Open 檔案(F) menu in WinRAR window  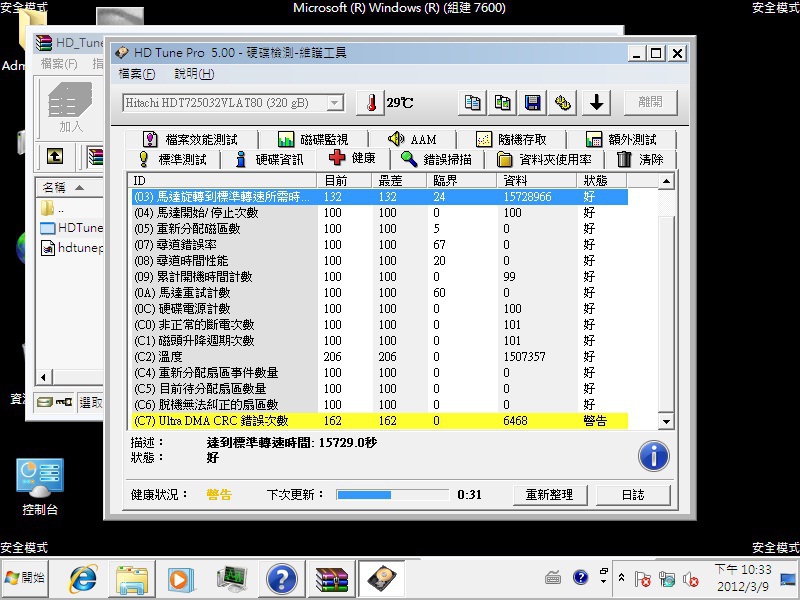coord(59,64)
